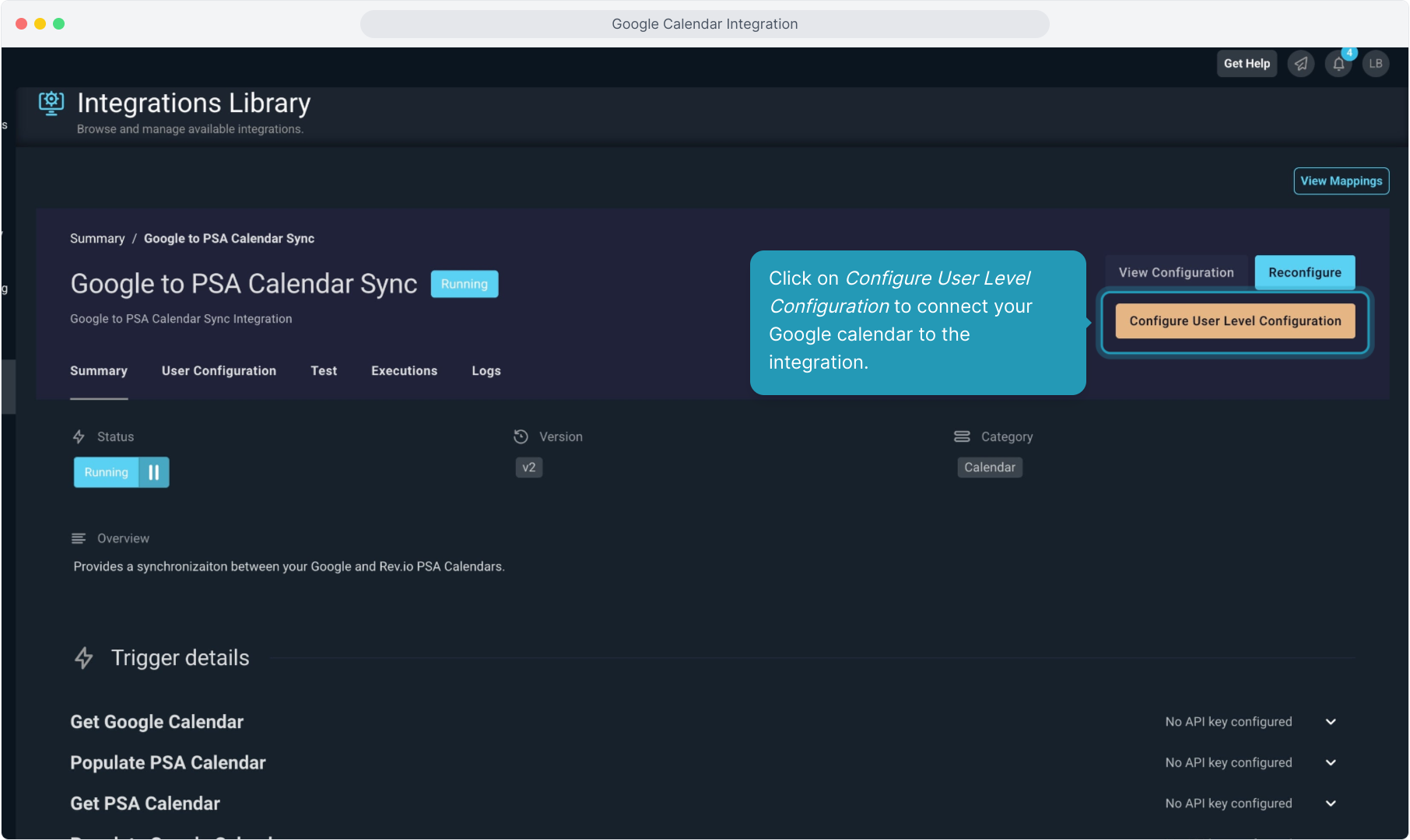Open the Logs tab
The width and height of the screenshot is (1410, 840).
(486, 371)
